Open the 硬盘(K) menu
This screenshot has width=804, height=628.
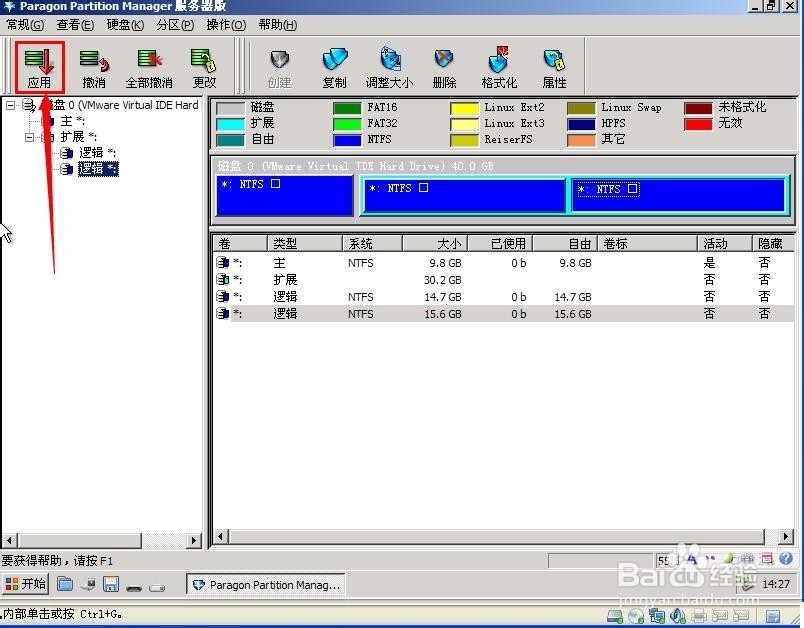[125, 25]
